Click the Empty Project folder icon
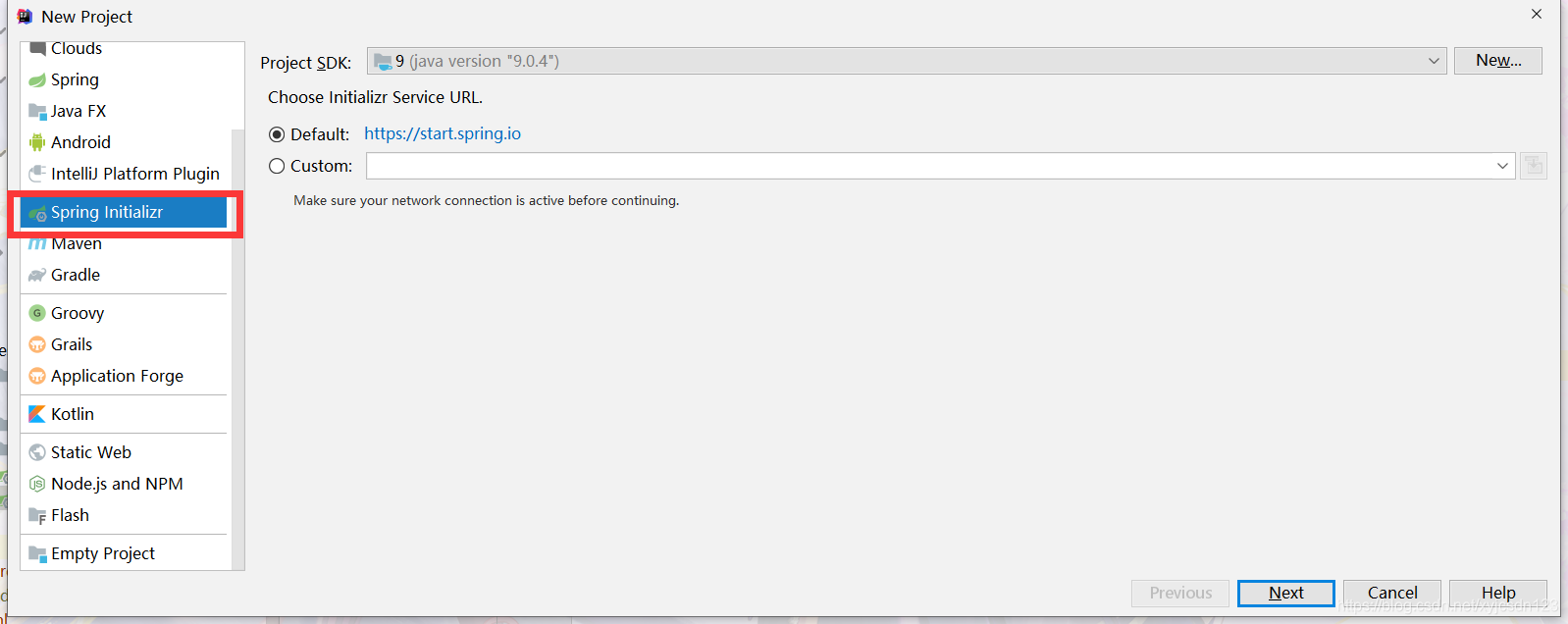The height and width of the screenshot is (624, 1568). tap(37, 554)
